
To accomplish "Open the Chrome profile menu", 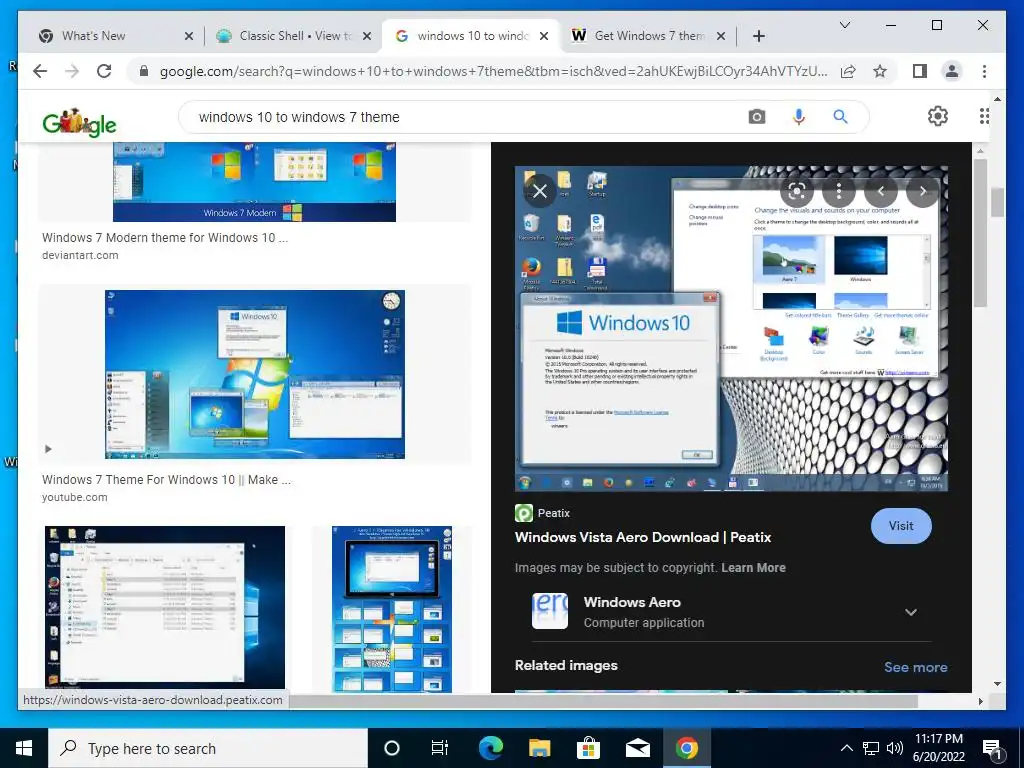I will click(952, 71).
